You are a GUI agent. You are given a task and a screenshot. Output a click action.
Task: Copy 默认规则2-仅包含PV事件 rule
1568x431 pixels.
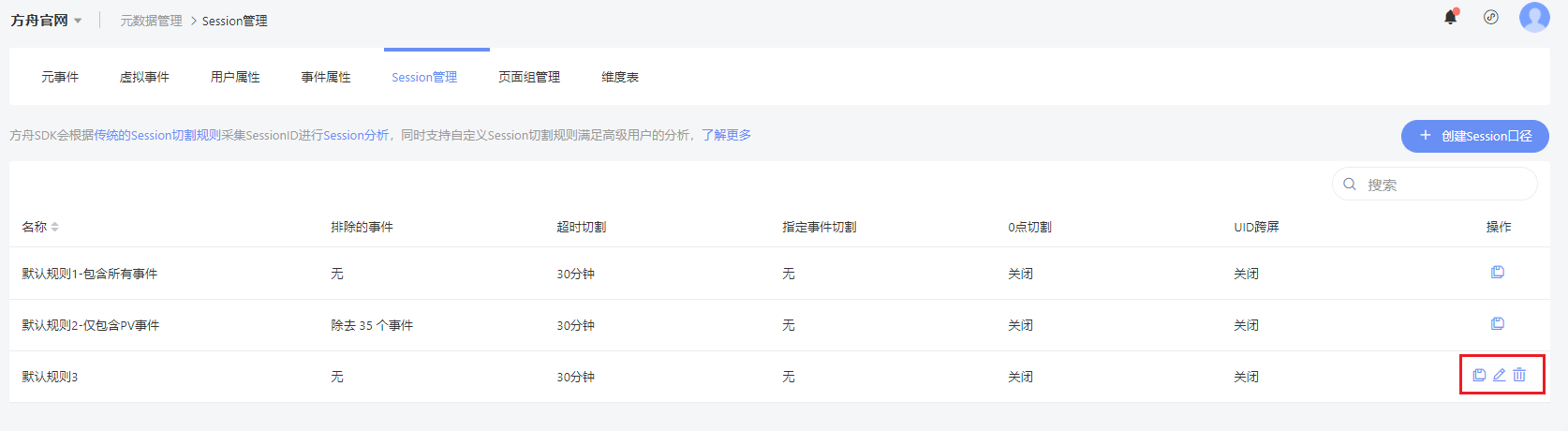[x=1498, y=323]
